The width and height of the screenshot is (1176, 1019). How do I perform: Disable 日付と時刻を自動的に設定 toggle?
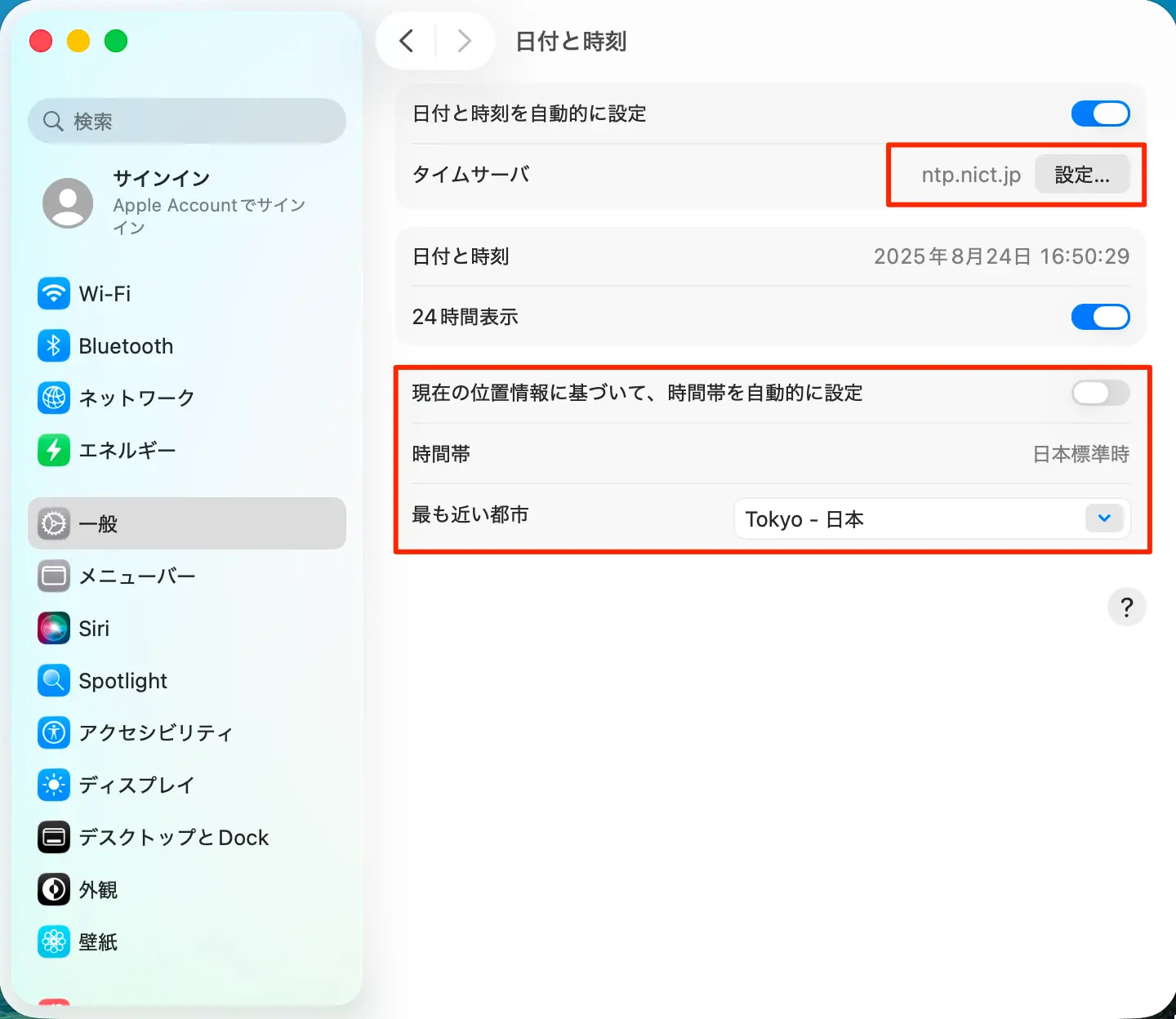pyautogui.click(x=1100, y=113)
